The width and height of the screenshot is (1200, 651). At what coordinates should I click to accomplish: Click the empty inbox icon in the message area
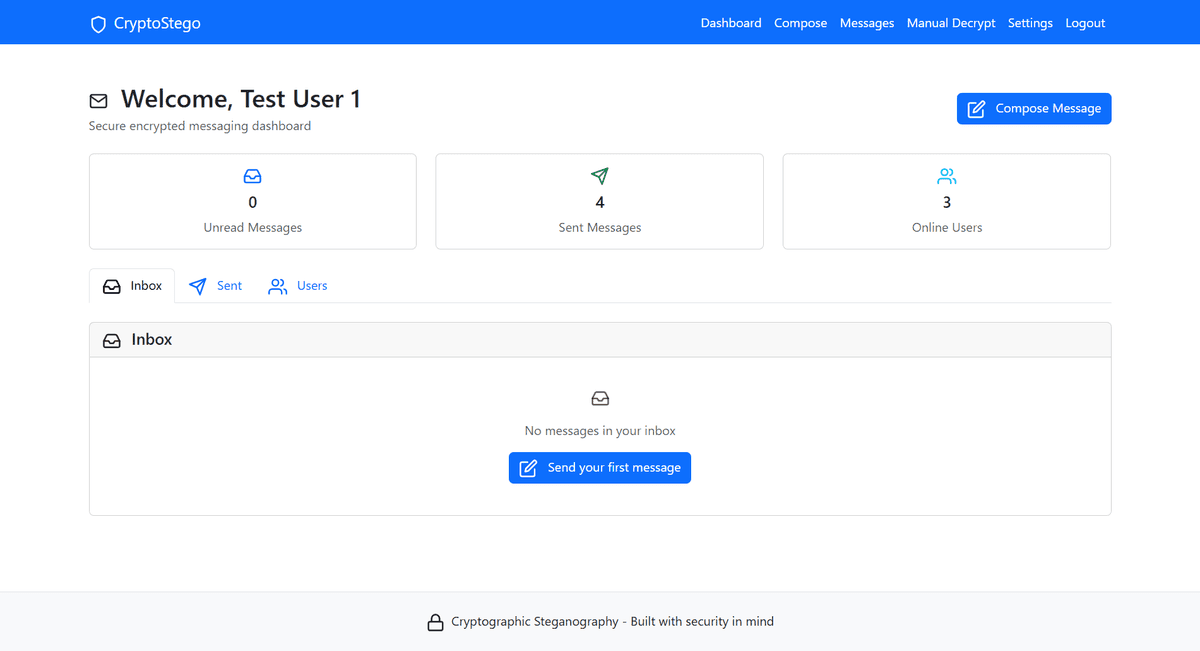tap(600, 398)
